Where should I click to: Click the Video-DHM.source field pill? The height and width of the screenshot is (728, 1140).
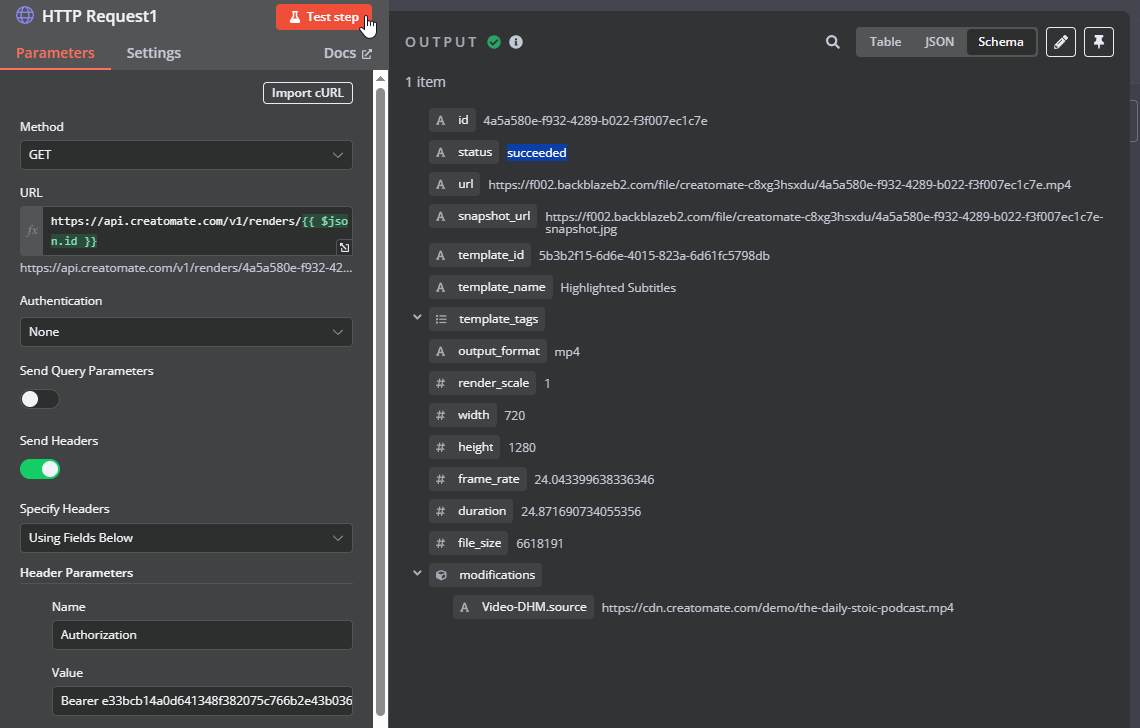coord(523,607)
